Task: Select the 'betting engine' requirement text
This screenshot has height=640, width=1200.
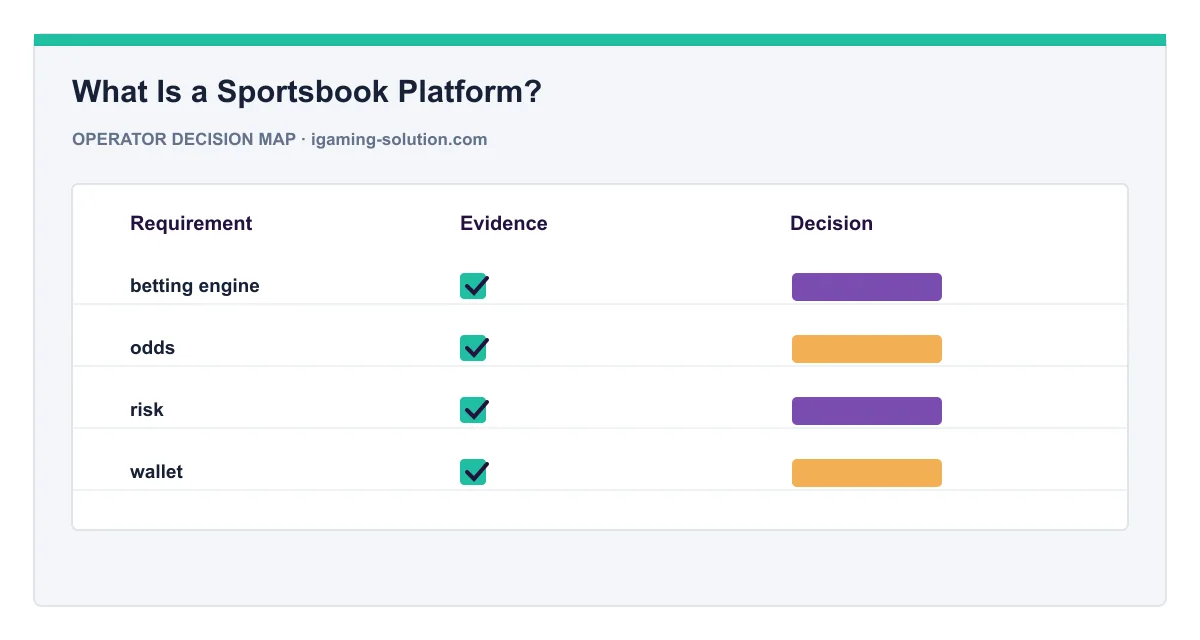Action: (x=195, y=286)
